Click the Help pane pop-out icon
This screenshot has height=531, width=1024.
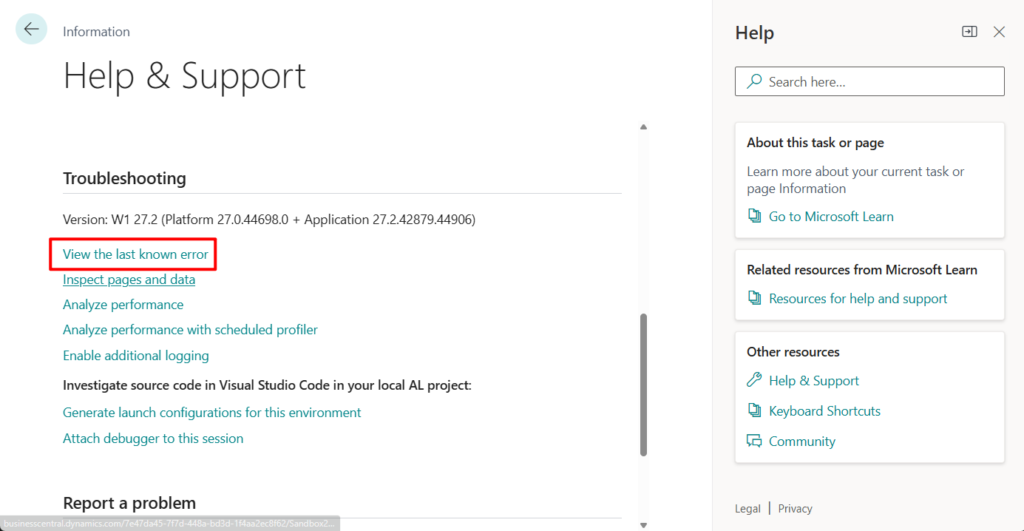(969, 32)
